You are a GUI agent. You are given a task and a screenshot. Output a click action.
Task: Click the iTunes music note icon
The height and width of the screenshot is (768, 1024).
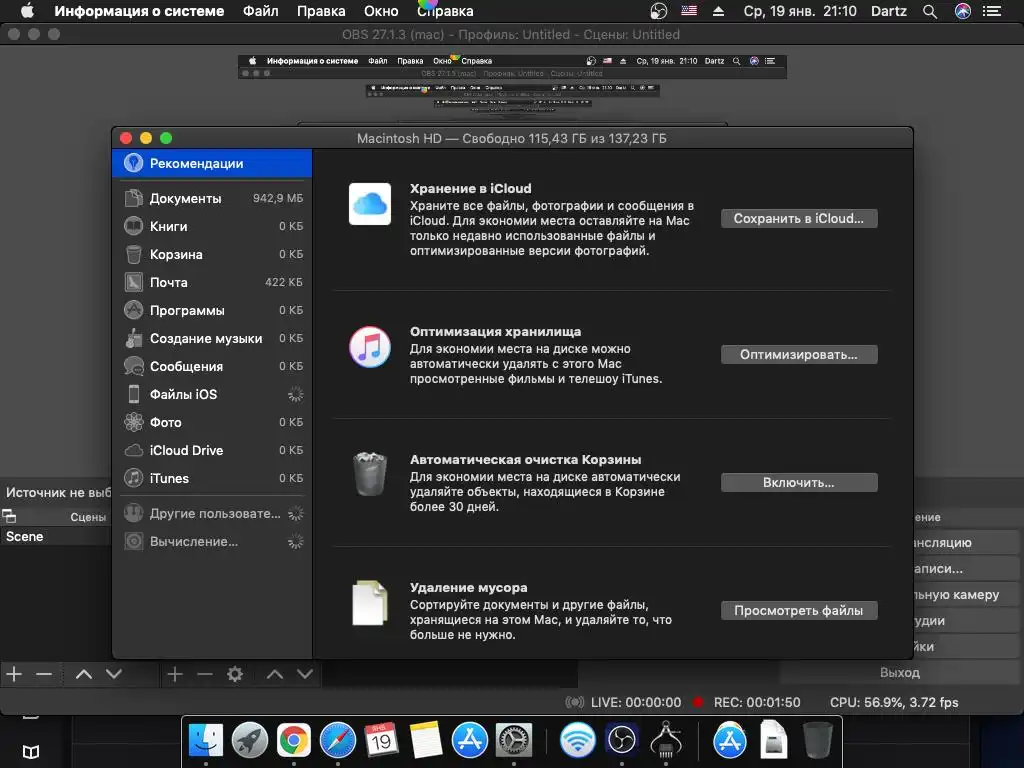coord(370,347)
